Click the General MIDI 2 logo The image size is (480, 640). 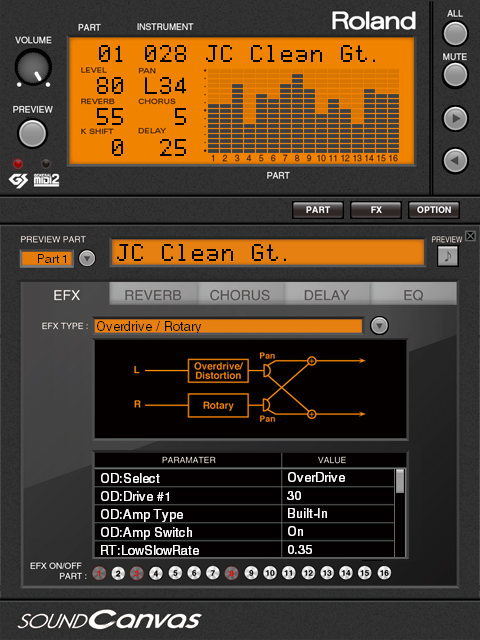[46, 180]
